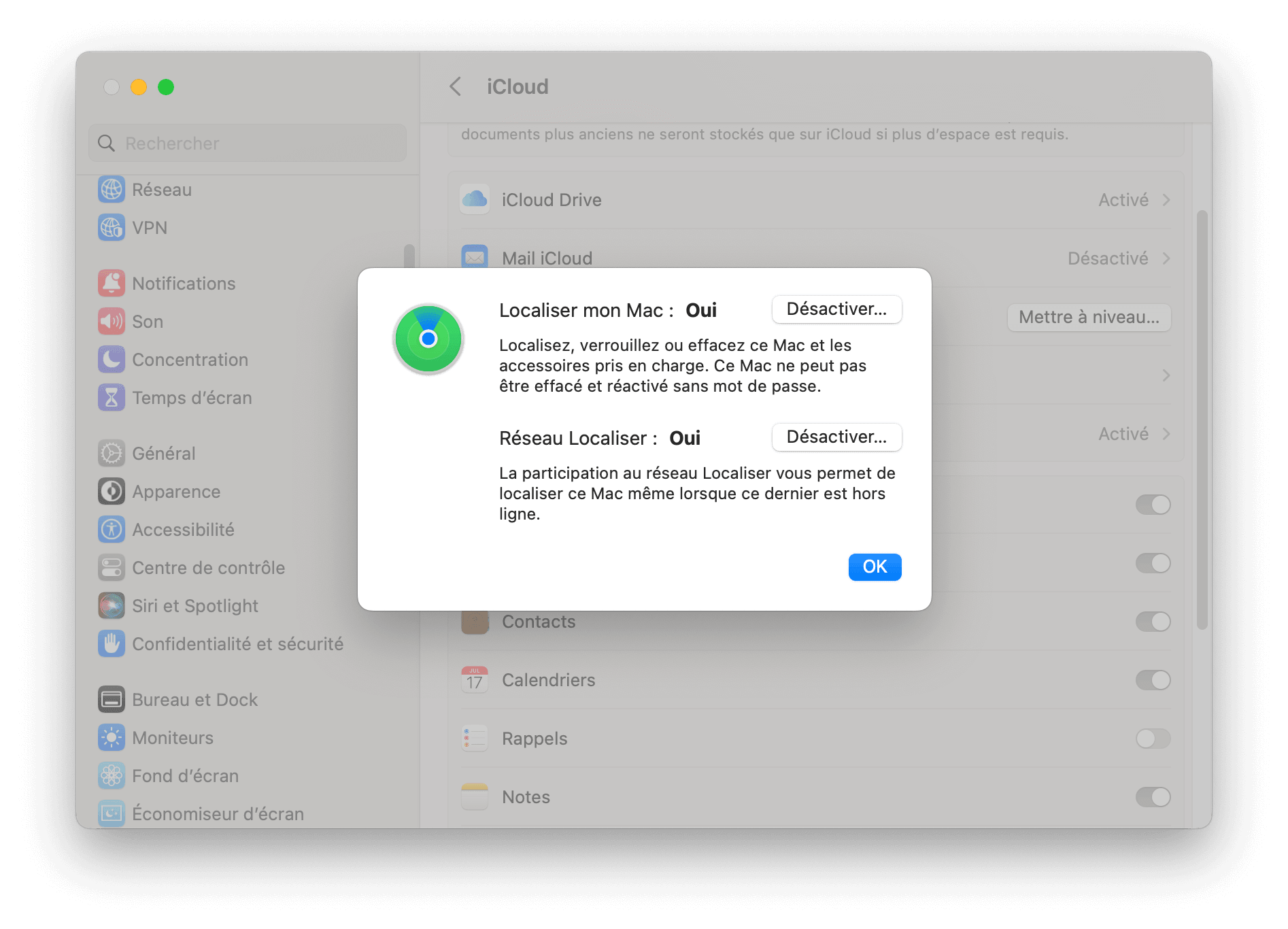The image size is (1288, 929).
Task: Click the Find My radar icon in dialog
Action: pos(428,339)
